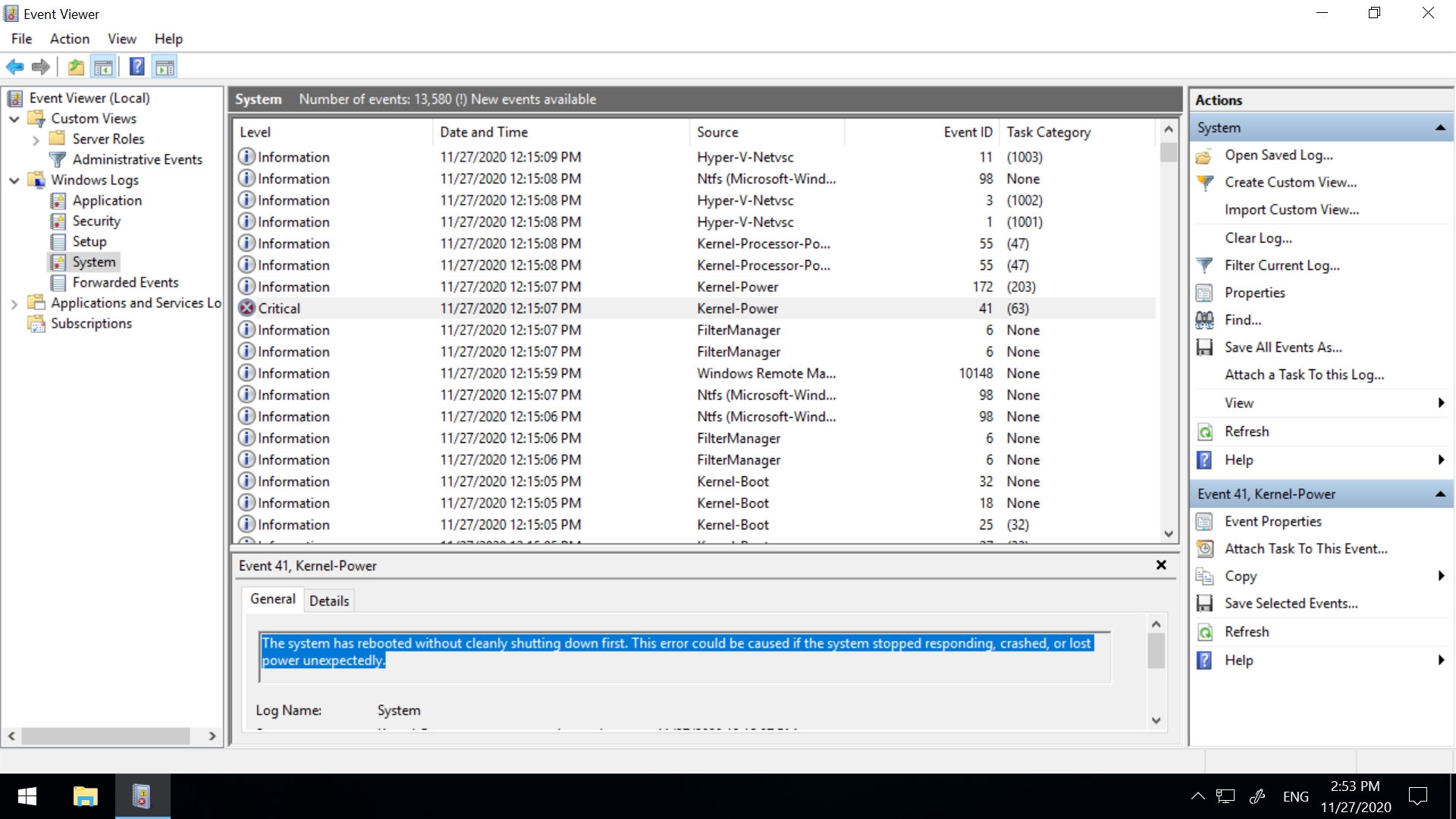Collapse the System actions section

[1439, 128]
